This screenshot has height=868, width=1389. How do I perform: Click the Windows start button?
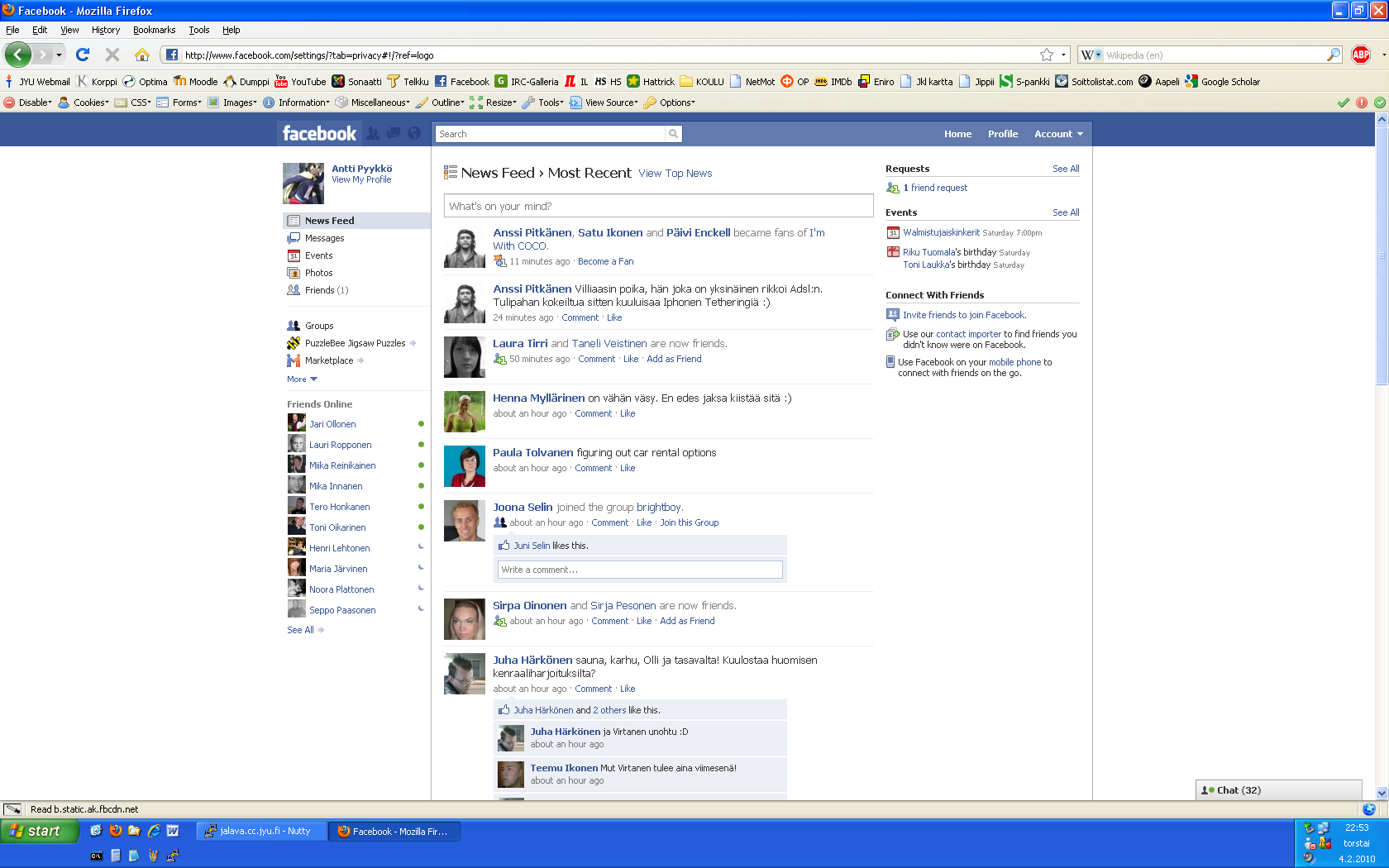click(39, 831)
